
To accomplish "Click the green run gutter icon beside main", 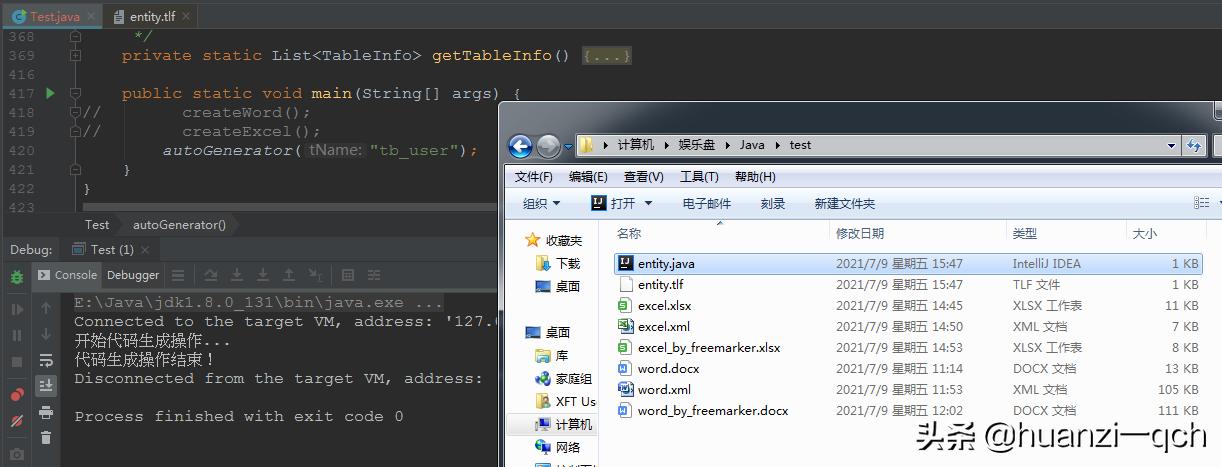I will [50, 93].
